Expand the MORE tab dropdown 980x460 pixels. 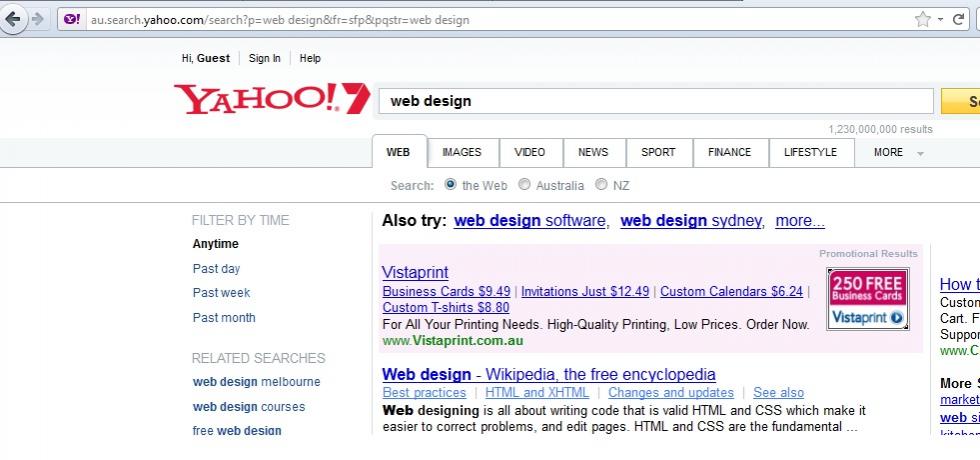[898, 152]
